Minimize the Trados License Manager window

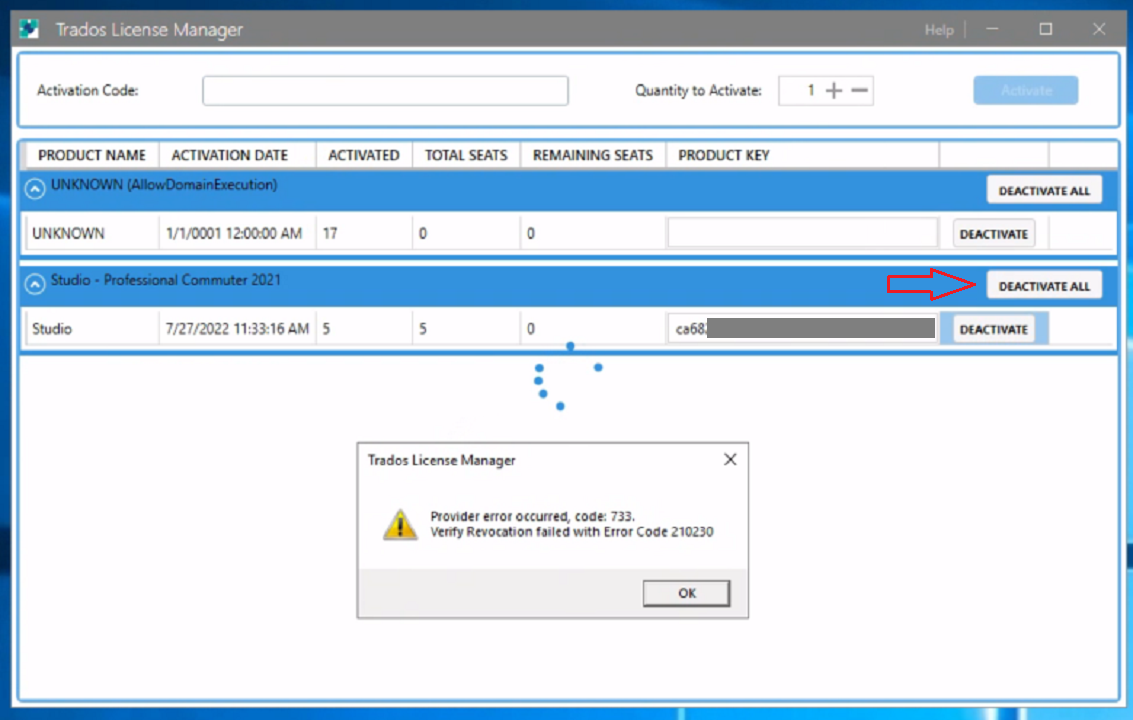click(992, 29)
